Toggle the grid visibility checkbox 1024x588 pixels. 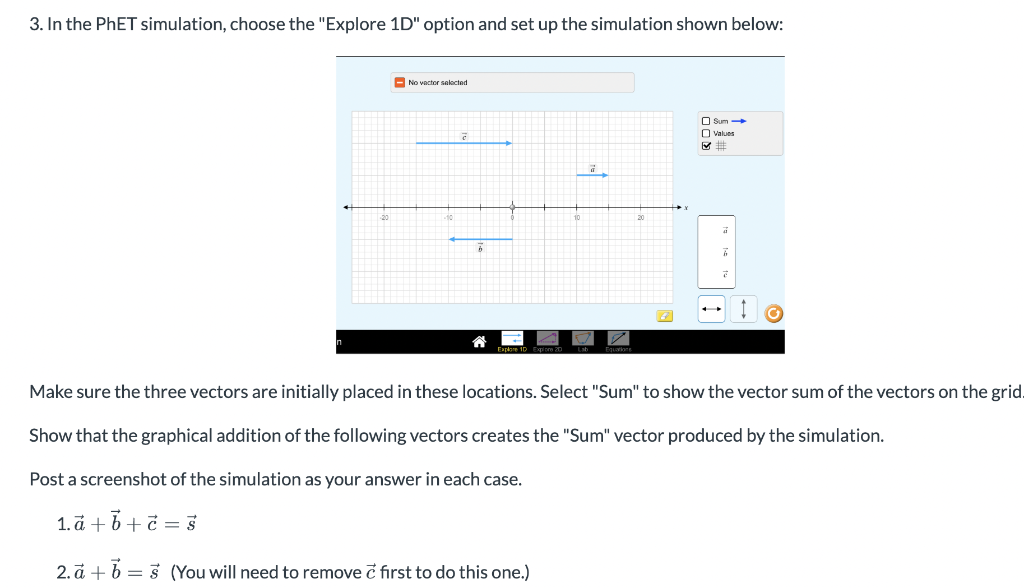click(706, 146)
